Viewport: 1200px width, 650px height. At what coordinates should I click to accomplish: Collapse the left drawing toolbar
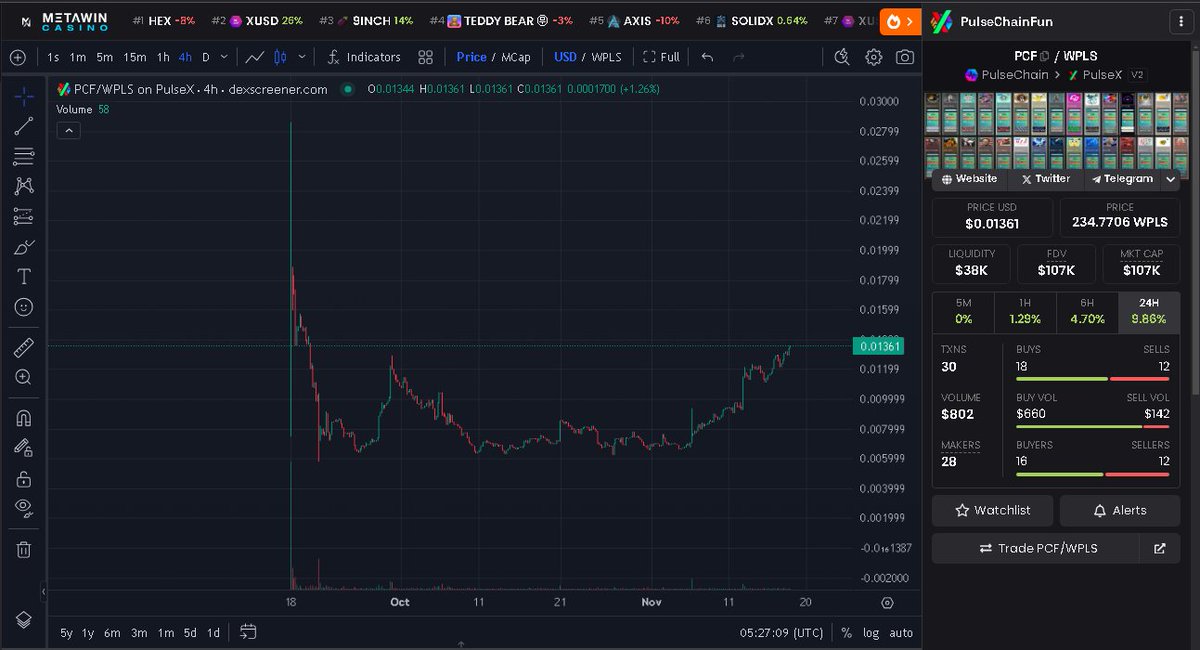43,592
